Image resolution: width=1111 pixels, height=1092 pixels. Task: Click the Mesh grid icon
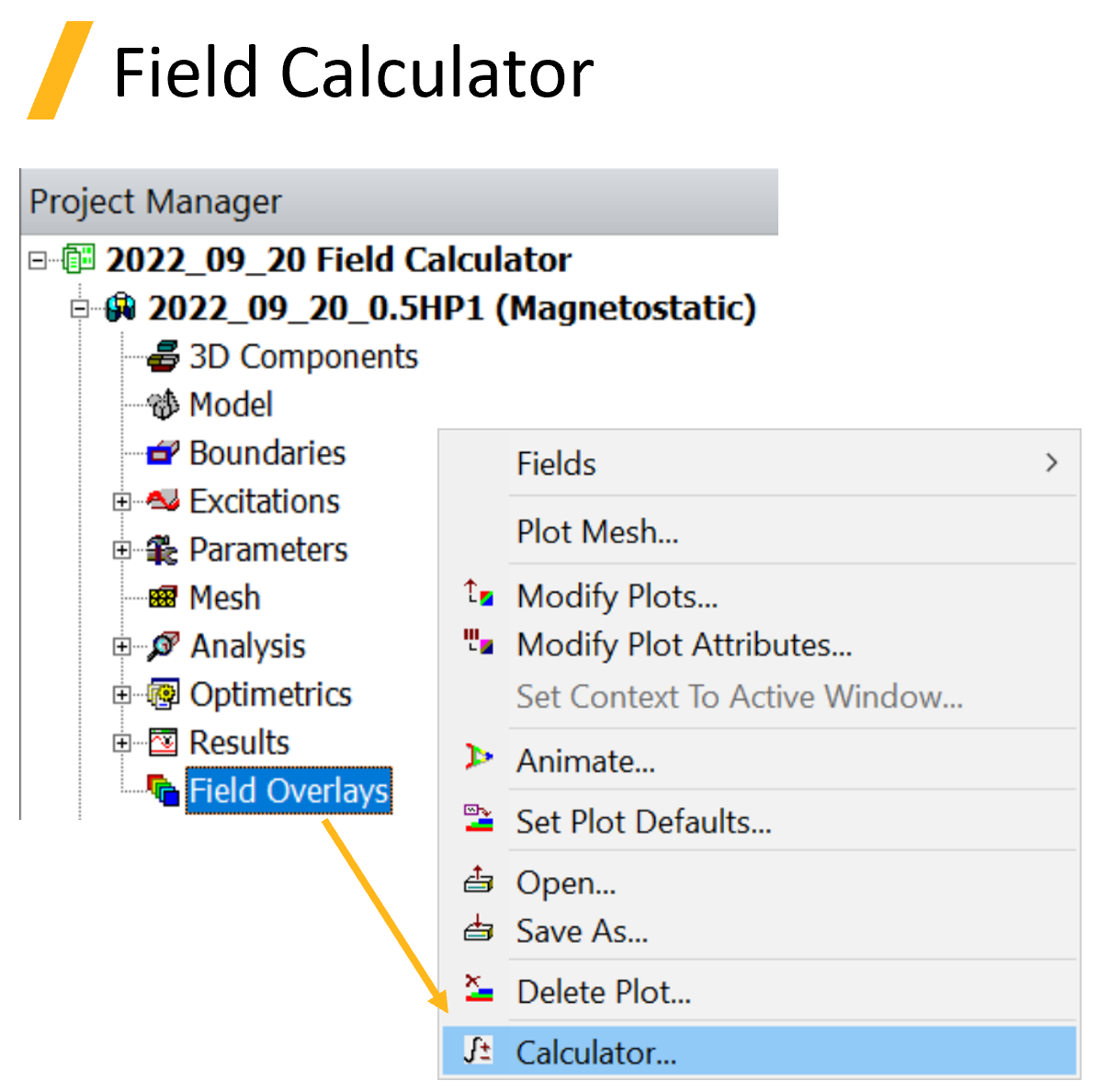[x=162, y=597]
